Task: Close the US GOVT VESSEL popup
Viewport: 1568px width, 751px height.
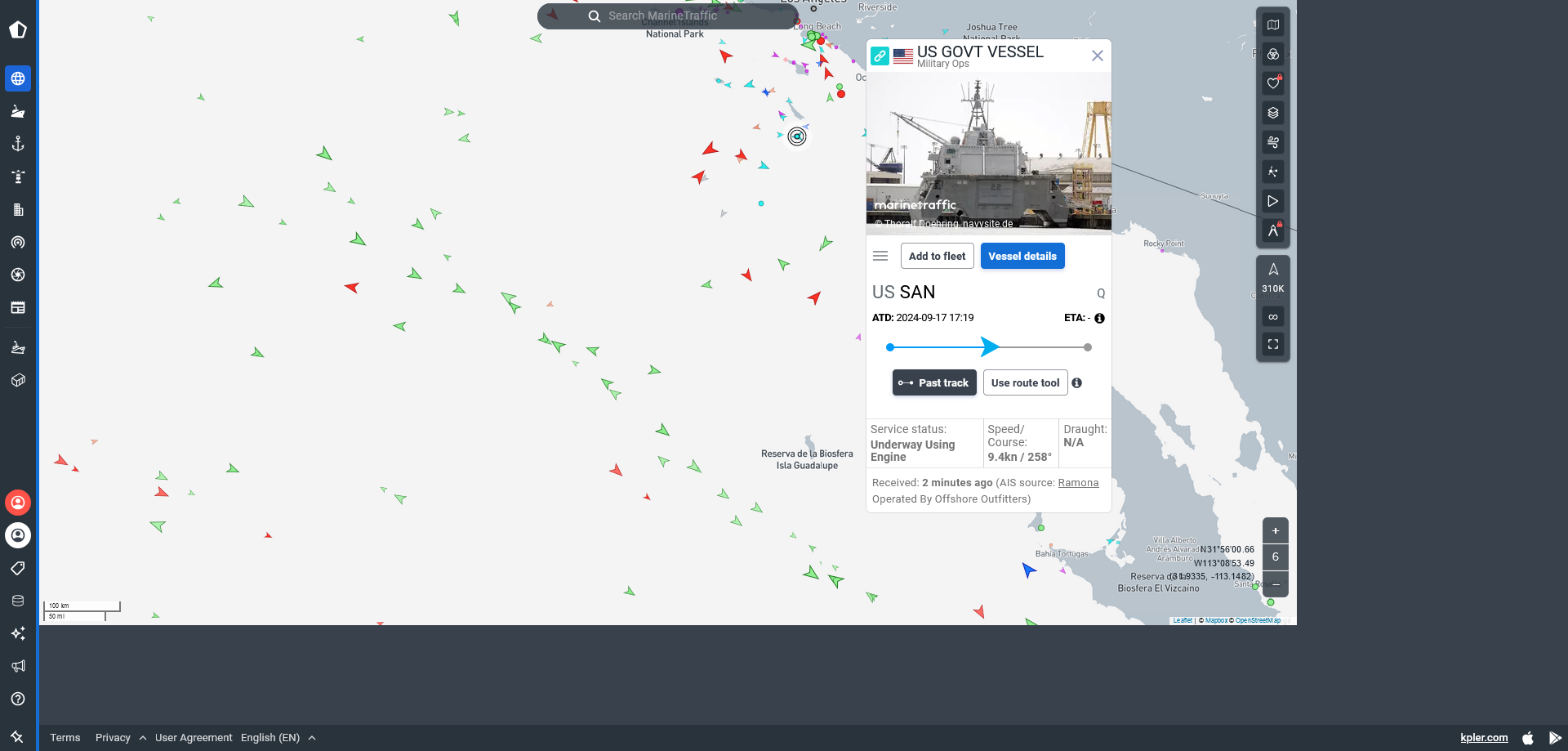Action: click(x=1098, y=56)
